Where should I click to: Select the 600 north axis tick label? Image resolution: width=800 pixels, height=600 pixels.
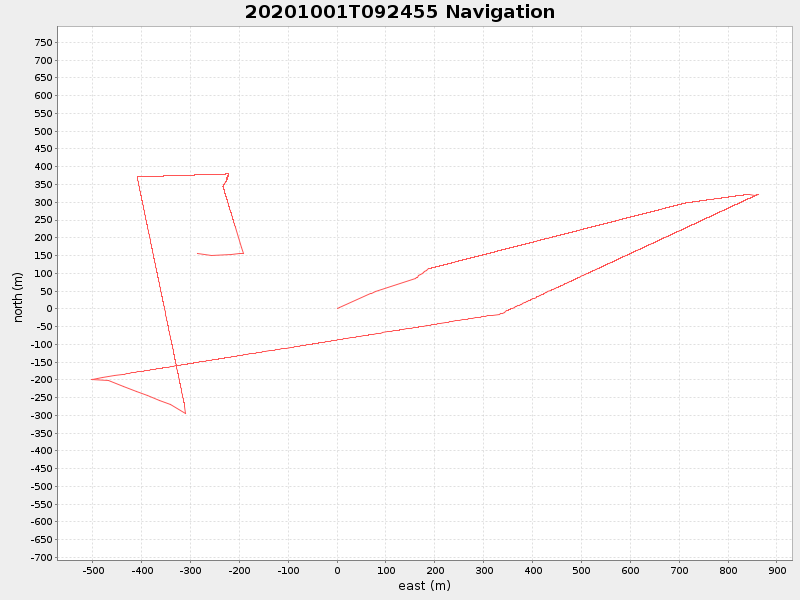click(x=43, y=95)
